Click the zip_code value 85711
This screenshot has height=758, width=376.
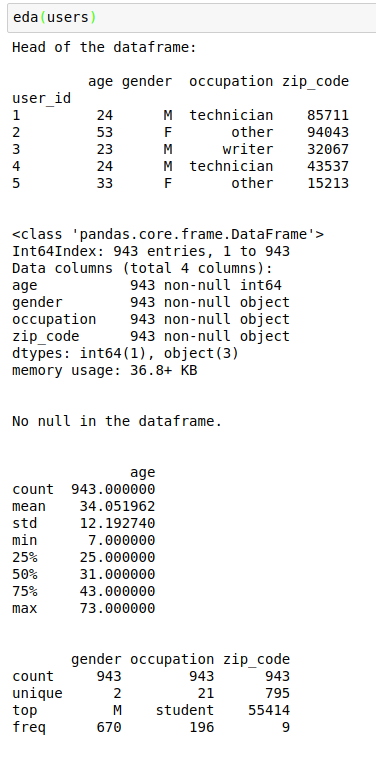328,116
